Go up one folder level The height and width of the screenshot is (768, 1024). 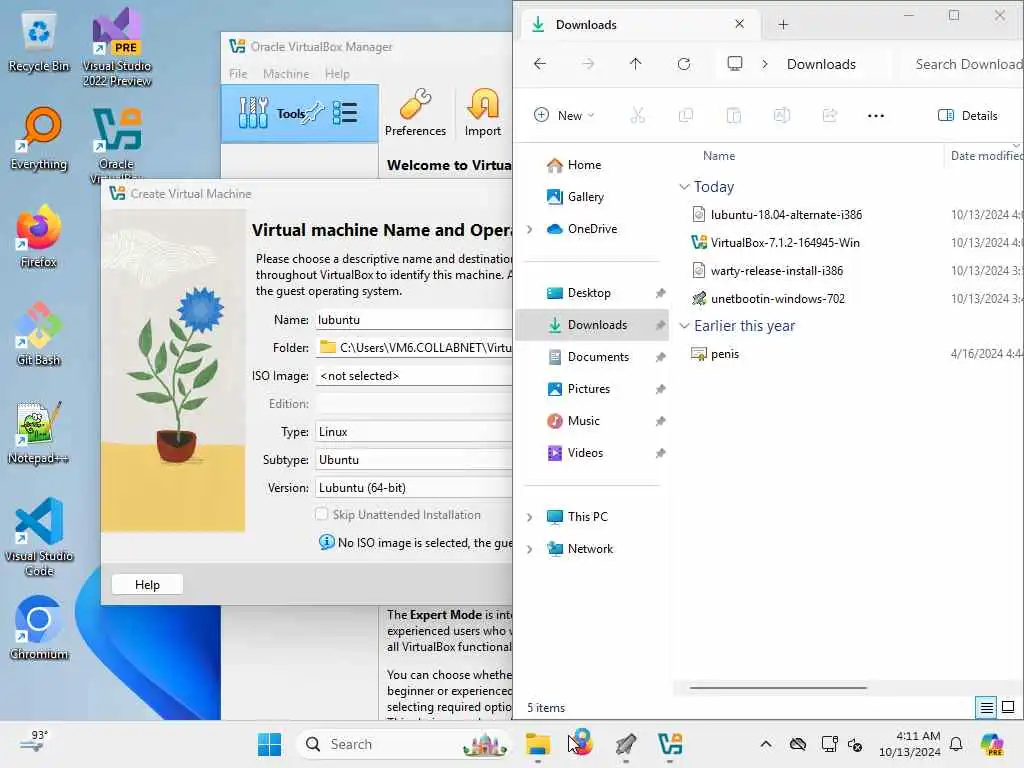635,64
